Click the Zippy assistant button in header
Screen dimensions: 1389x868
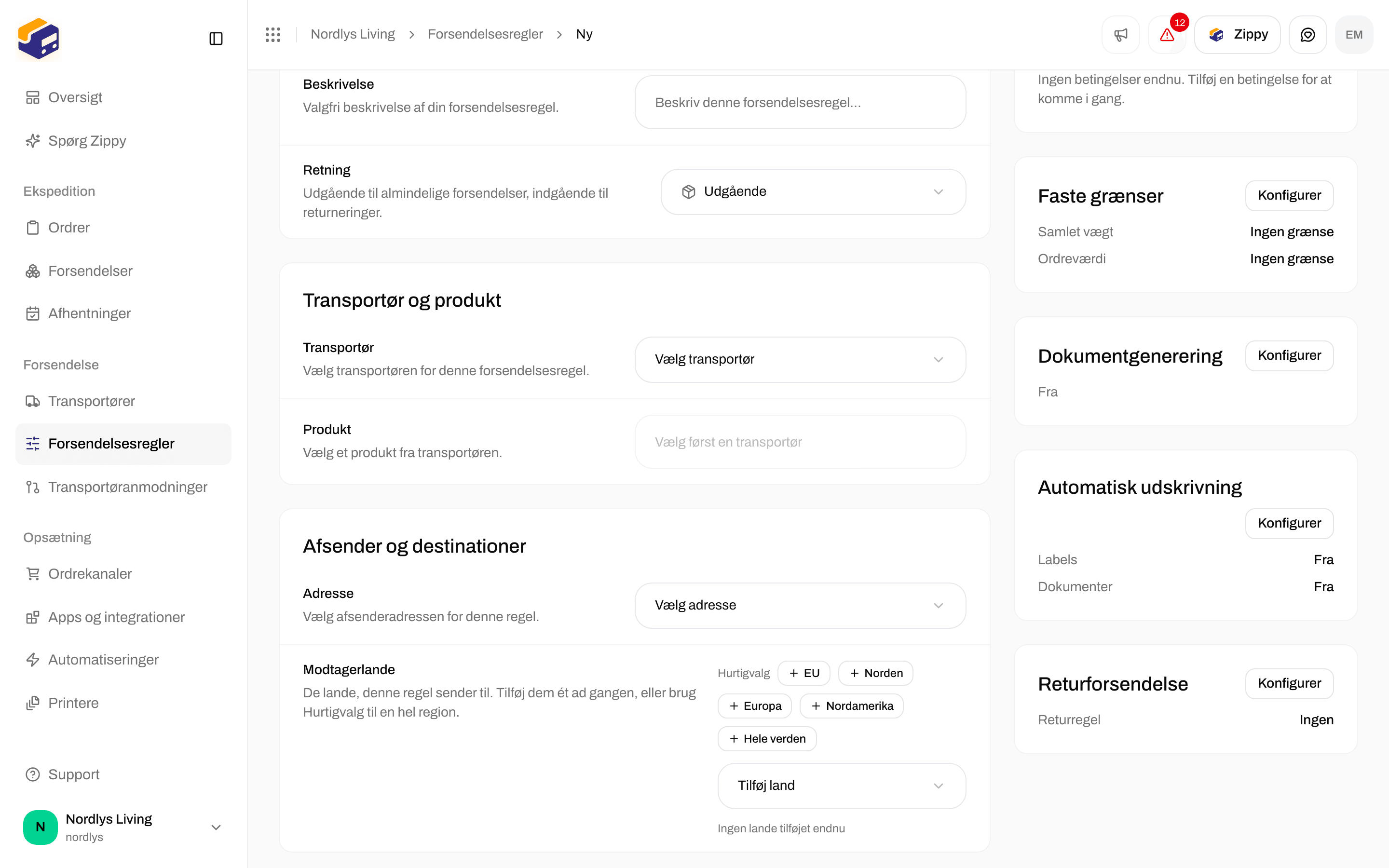point(1238,34)
